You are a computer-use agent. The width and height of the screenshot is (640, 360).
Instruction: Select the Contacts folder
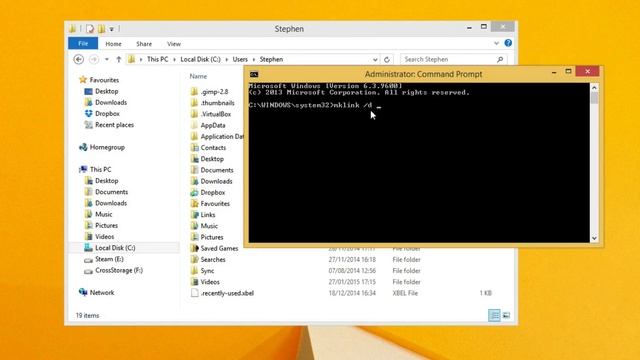[213, 148]
